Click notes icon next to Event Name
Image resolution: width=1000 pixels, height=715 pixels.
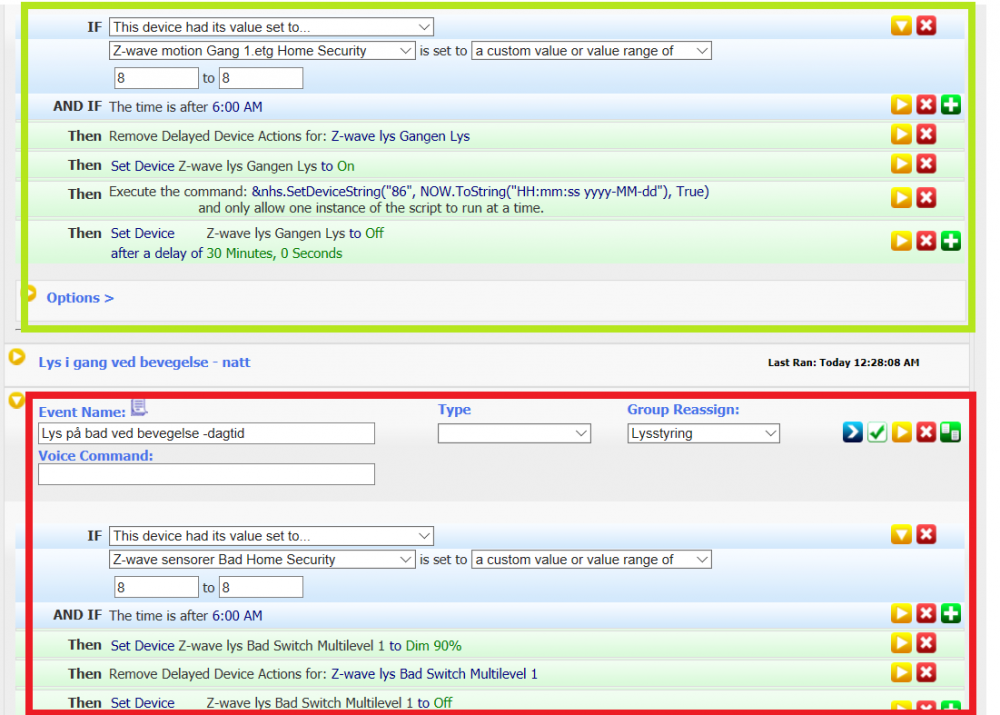click(x=139, y=407)
